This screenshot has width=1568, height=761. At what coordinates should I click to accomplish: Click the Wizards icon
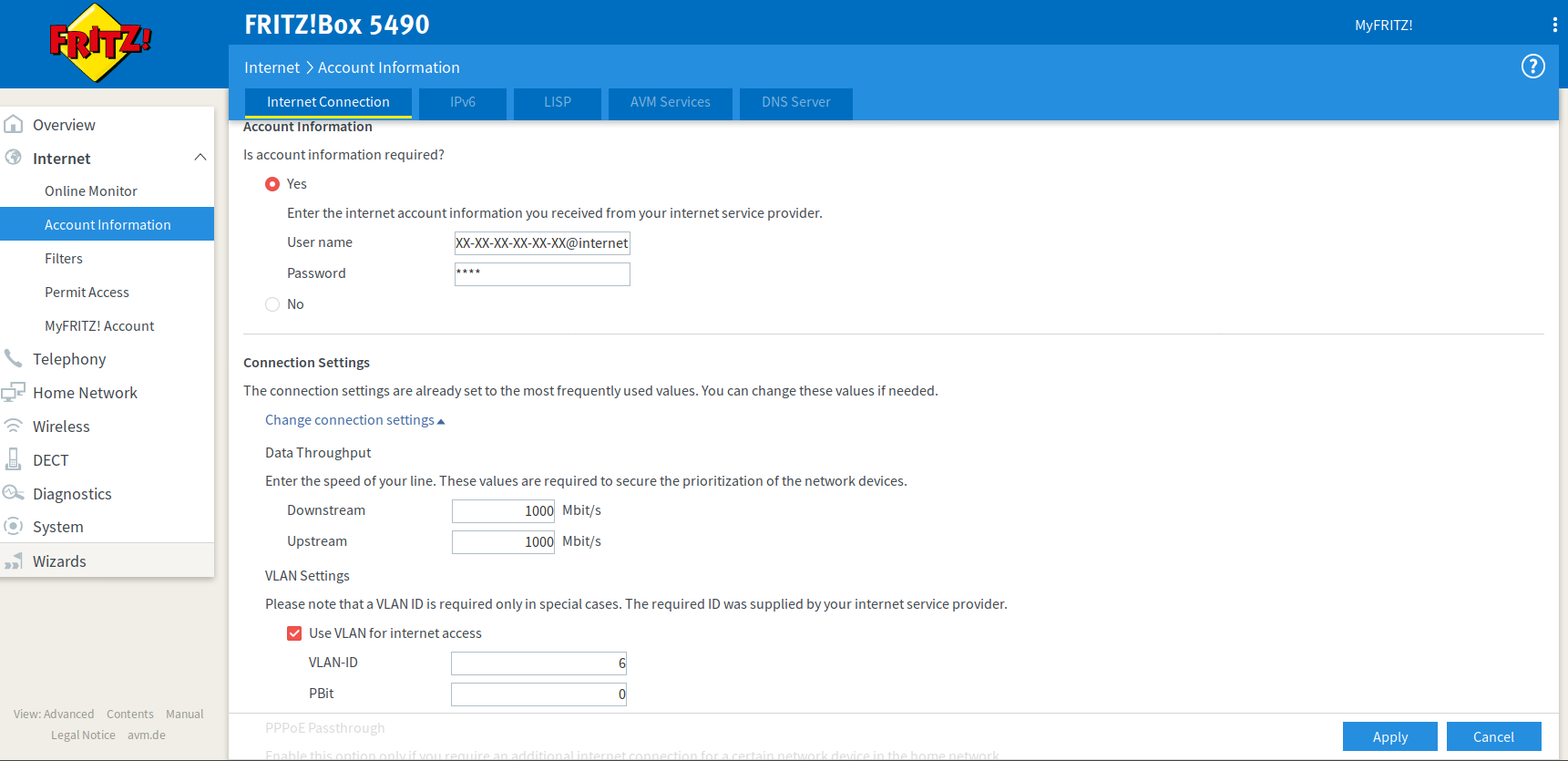14,560
